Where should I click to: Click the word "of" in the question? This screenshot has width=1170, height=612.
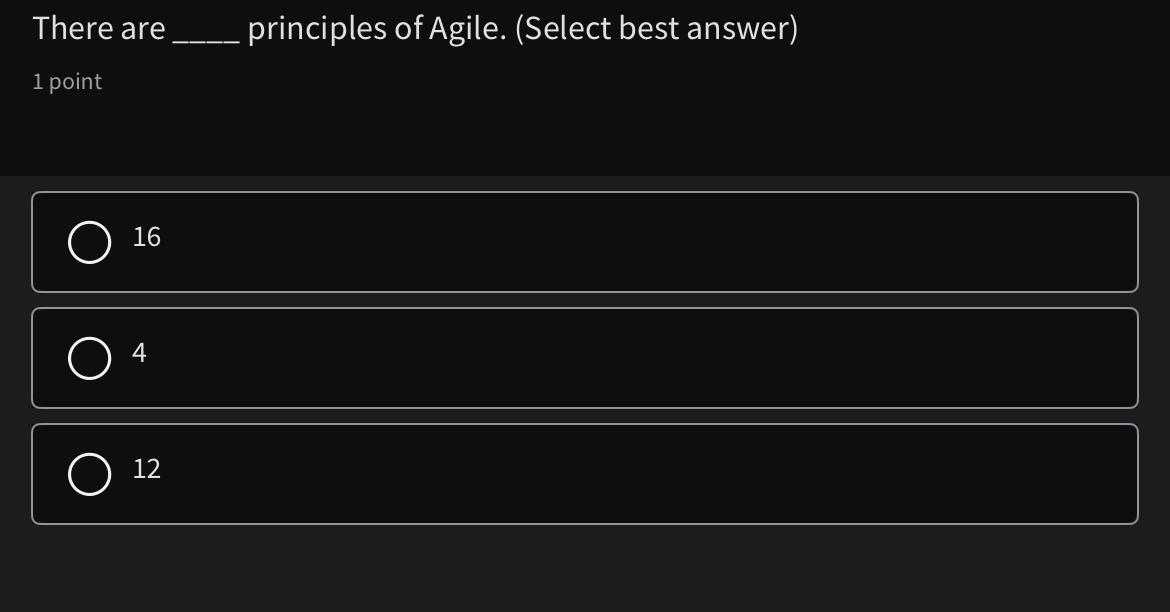click(x=408, y=29)
